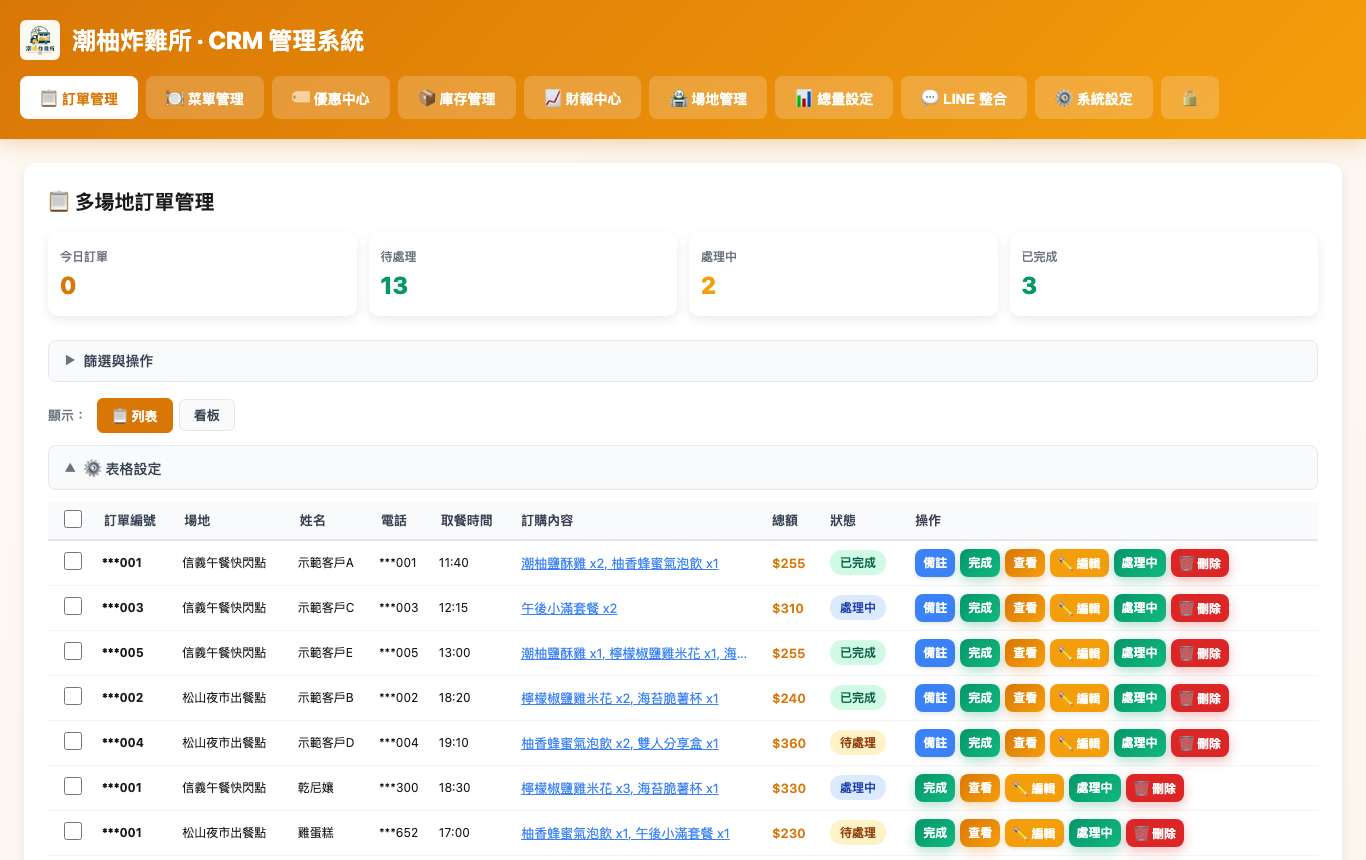Select the 列表 view button

pos(135,415)
